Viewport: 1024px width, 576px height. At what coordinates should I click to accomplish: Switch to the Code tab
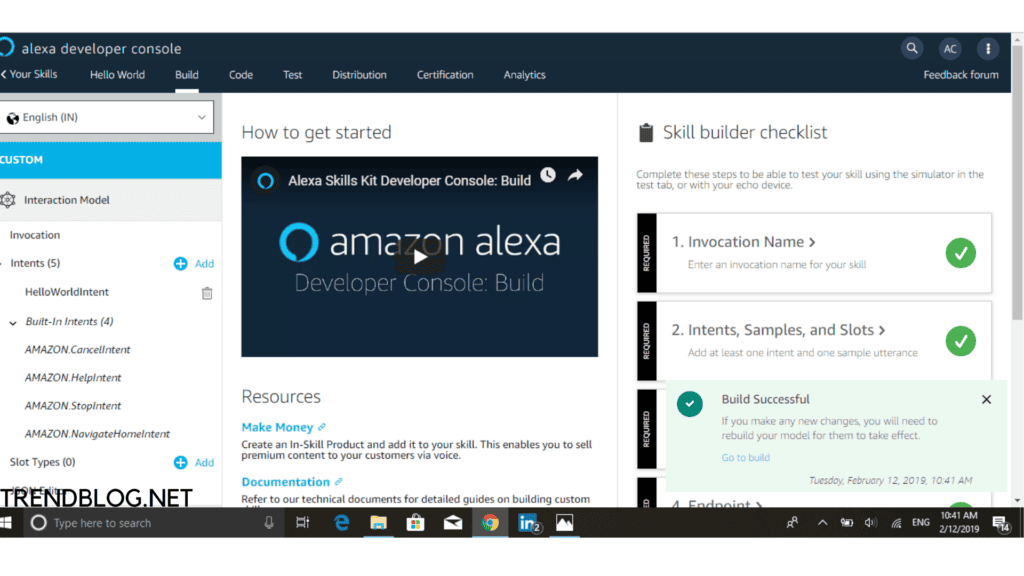click(241, 75)
